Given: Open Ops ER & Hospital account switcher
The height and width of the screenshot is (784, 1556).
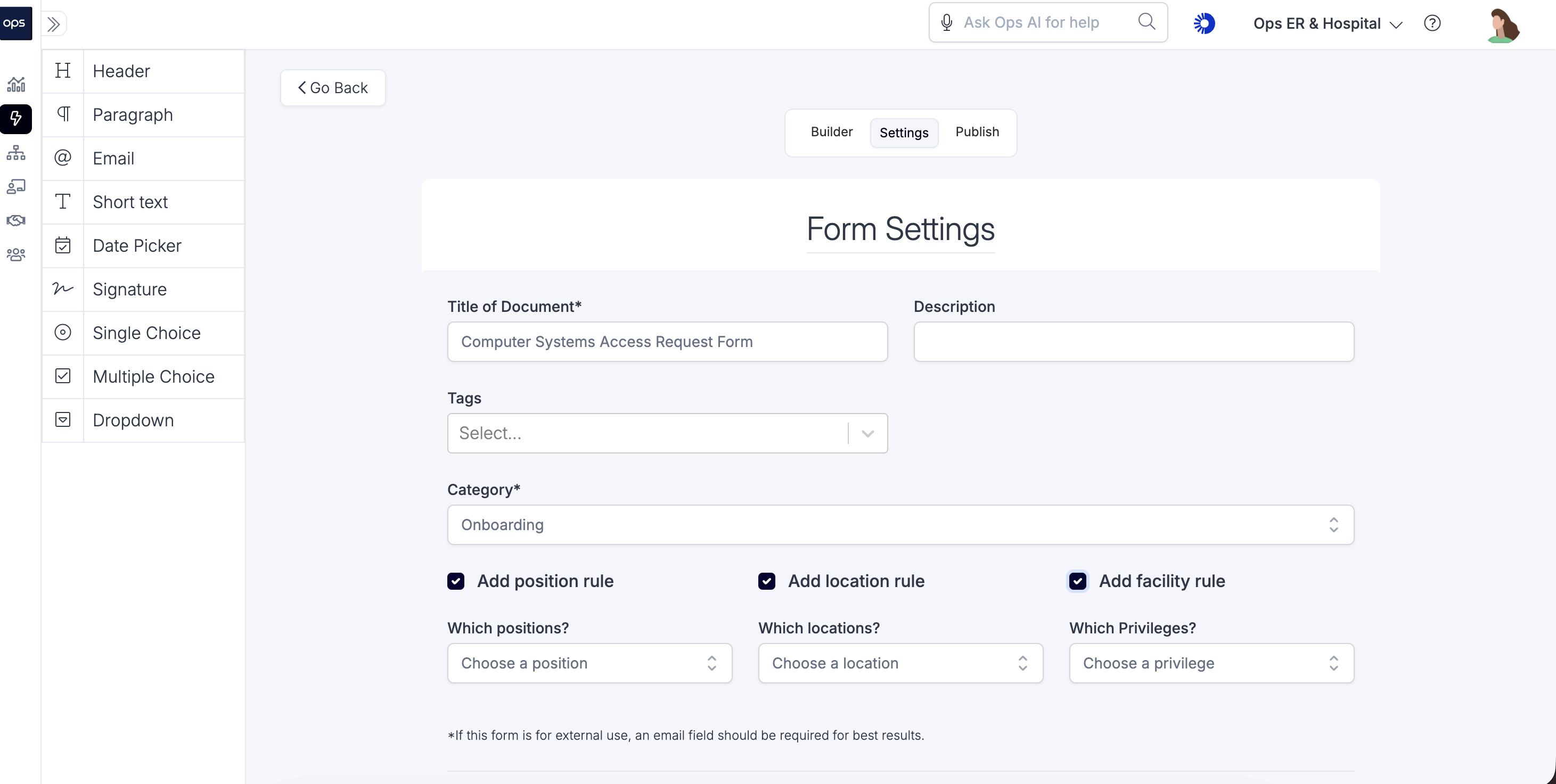Looking at the screenshot, I should tap(1327, 24).
